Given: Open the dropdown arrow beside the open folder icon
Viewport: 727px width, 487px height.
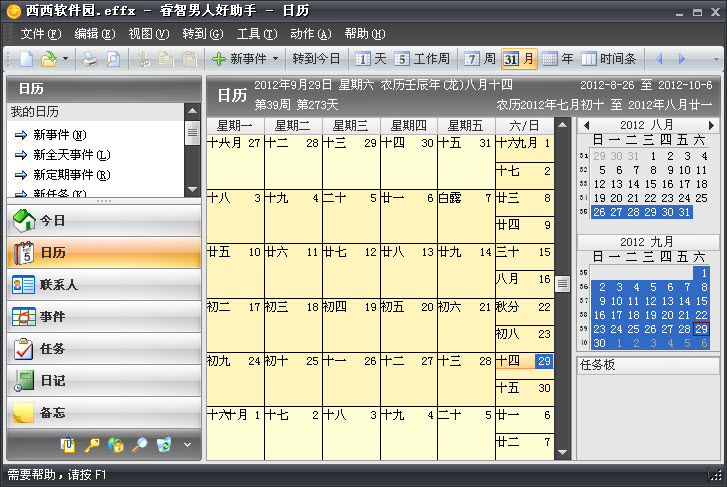Looking at the screenshot, I should coord(66,59).
